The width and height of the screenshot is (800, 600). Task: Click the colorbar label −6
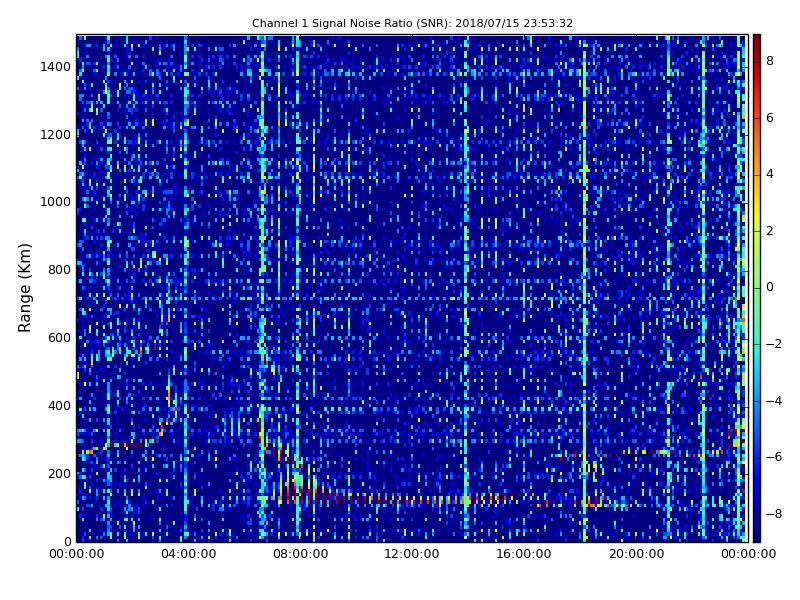[774, 457]
